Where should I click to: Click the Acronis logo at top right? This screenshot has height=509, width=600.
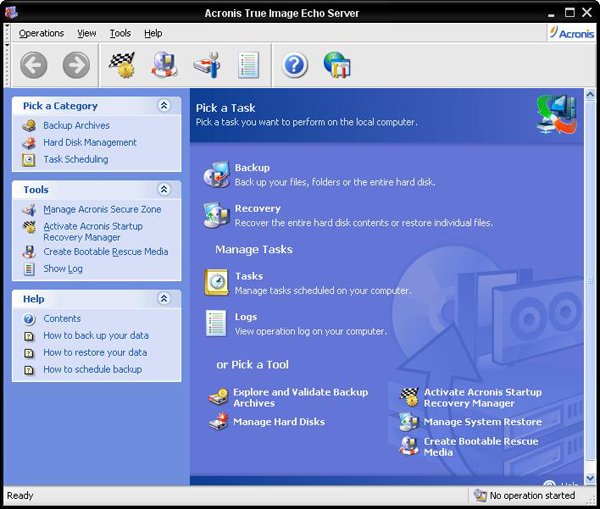pyautogui.click(x=572, y=33)
